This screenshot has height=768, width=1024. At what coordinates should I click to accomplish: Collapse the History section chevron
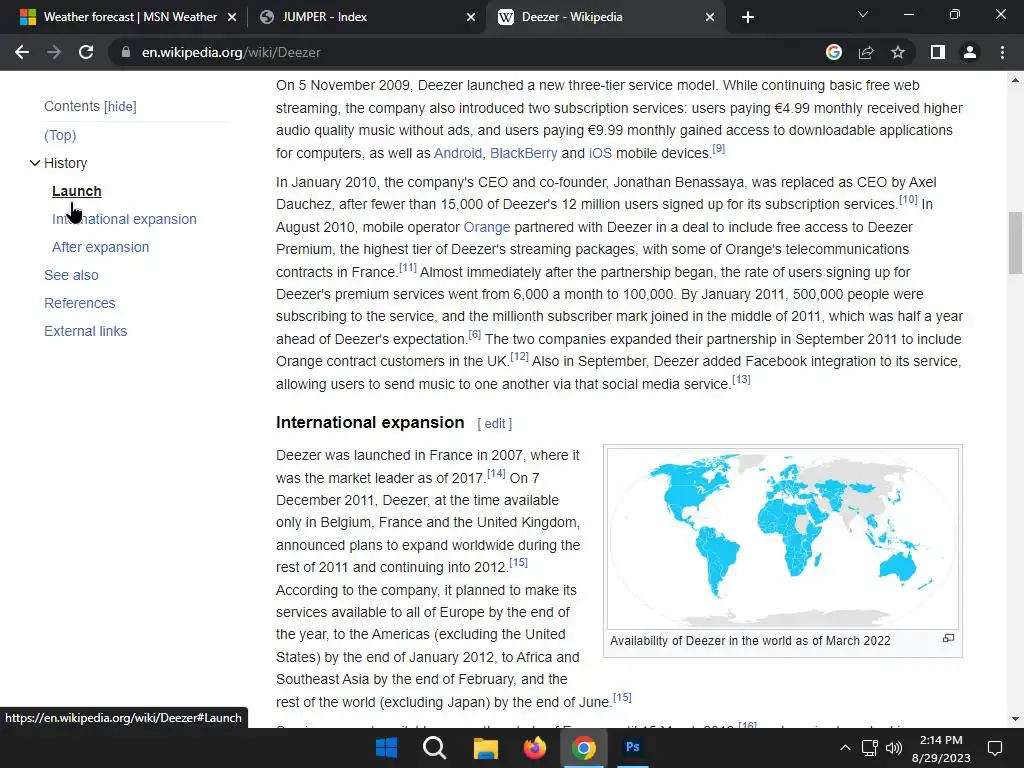coord(35,163)
